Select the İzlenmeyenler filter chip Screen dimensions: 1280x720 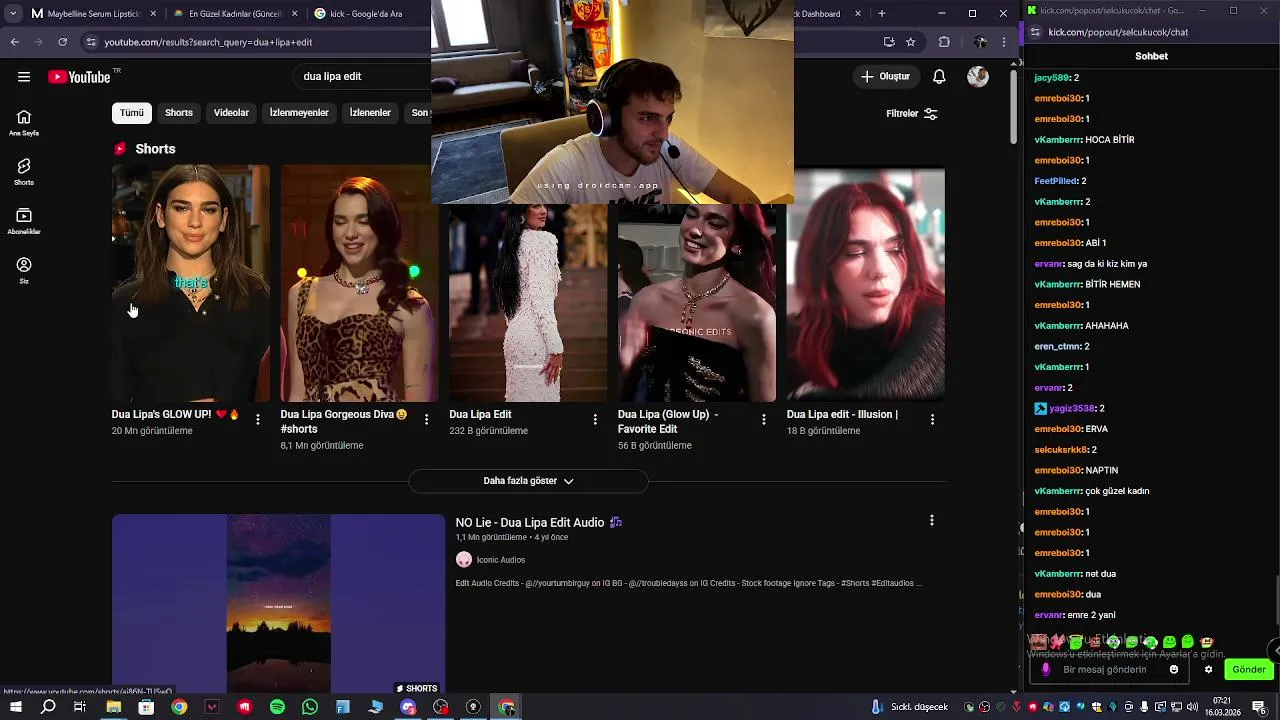299,113
